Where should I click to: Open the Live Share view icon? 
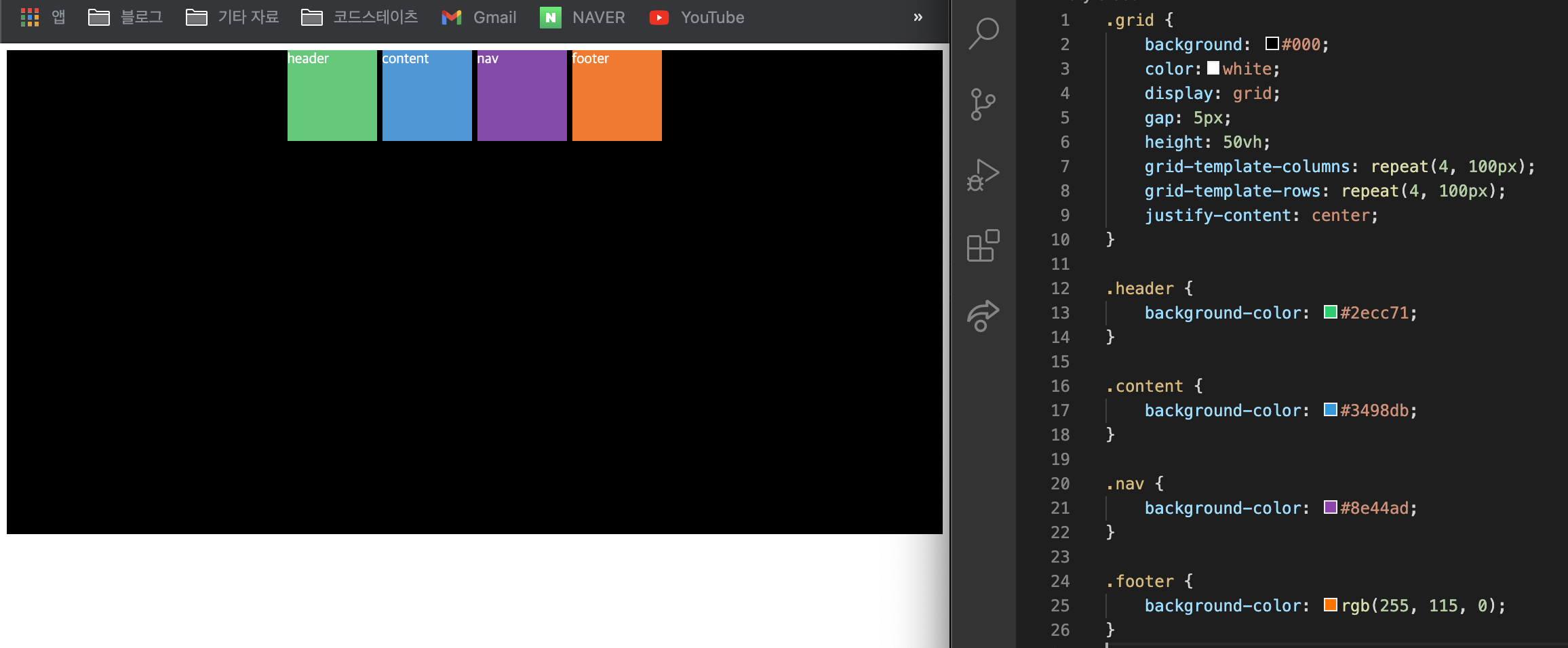[983, 315]
